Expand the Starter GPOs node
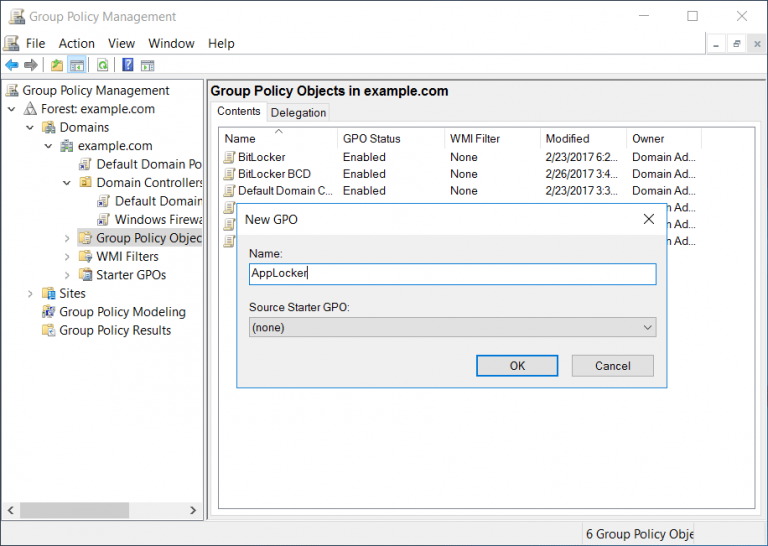The image size is (768, 546). tap(67, 275)
